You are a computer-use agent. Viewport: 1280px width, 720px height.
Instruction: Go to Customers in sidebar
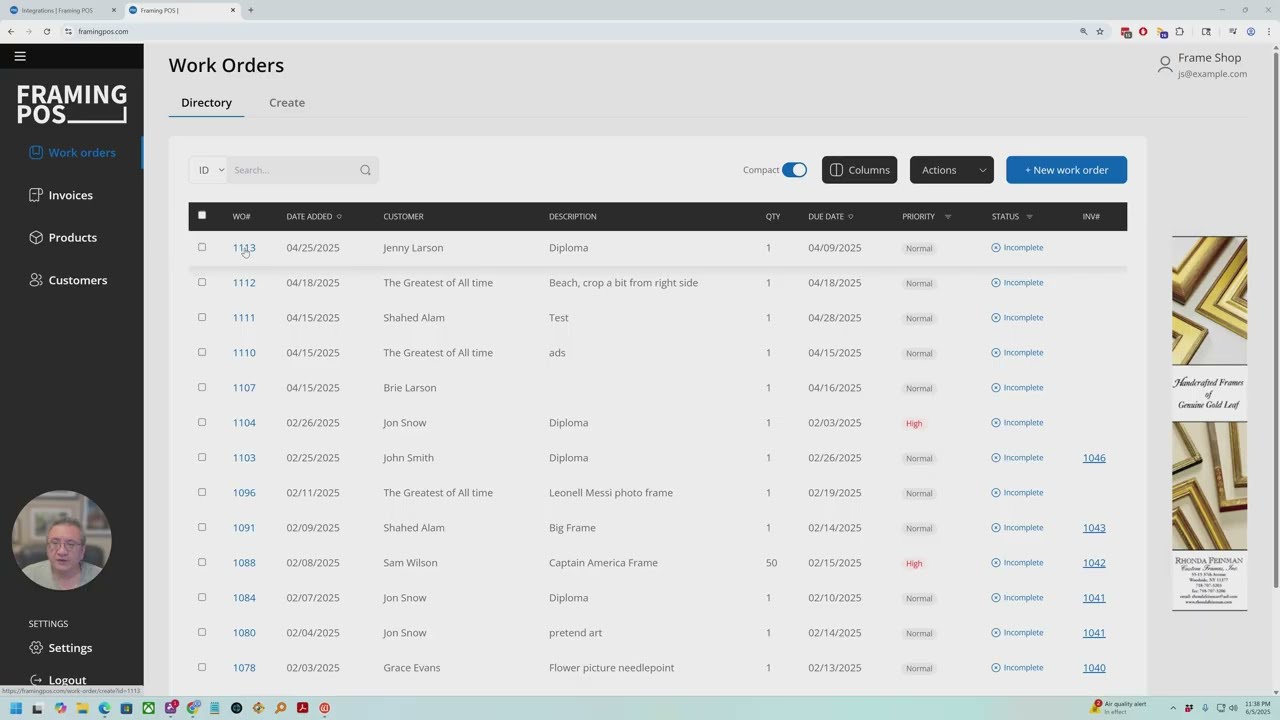tap(77, 280)
